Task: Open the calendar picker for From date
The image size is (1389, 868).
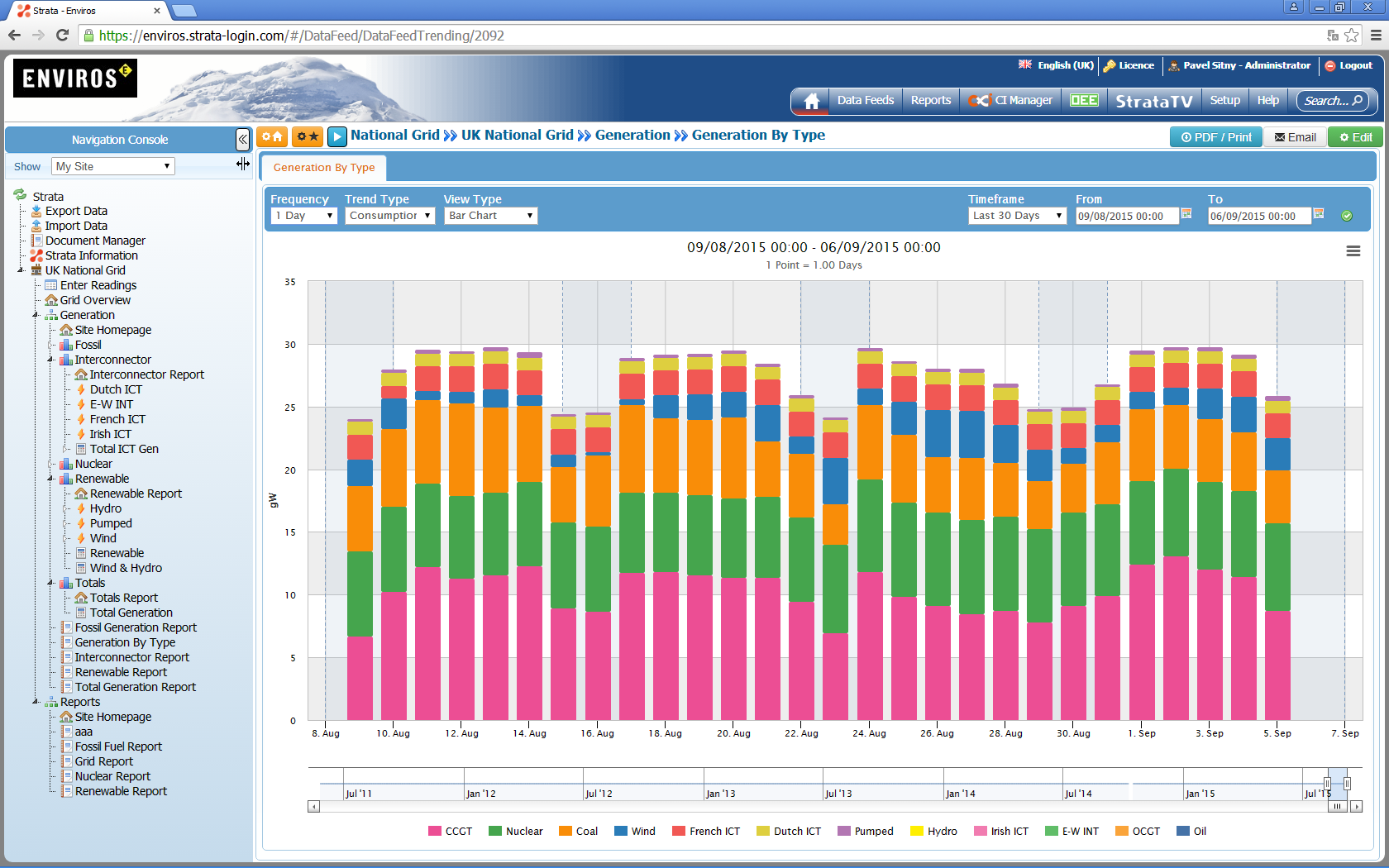Action: [1186, 214]
